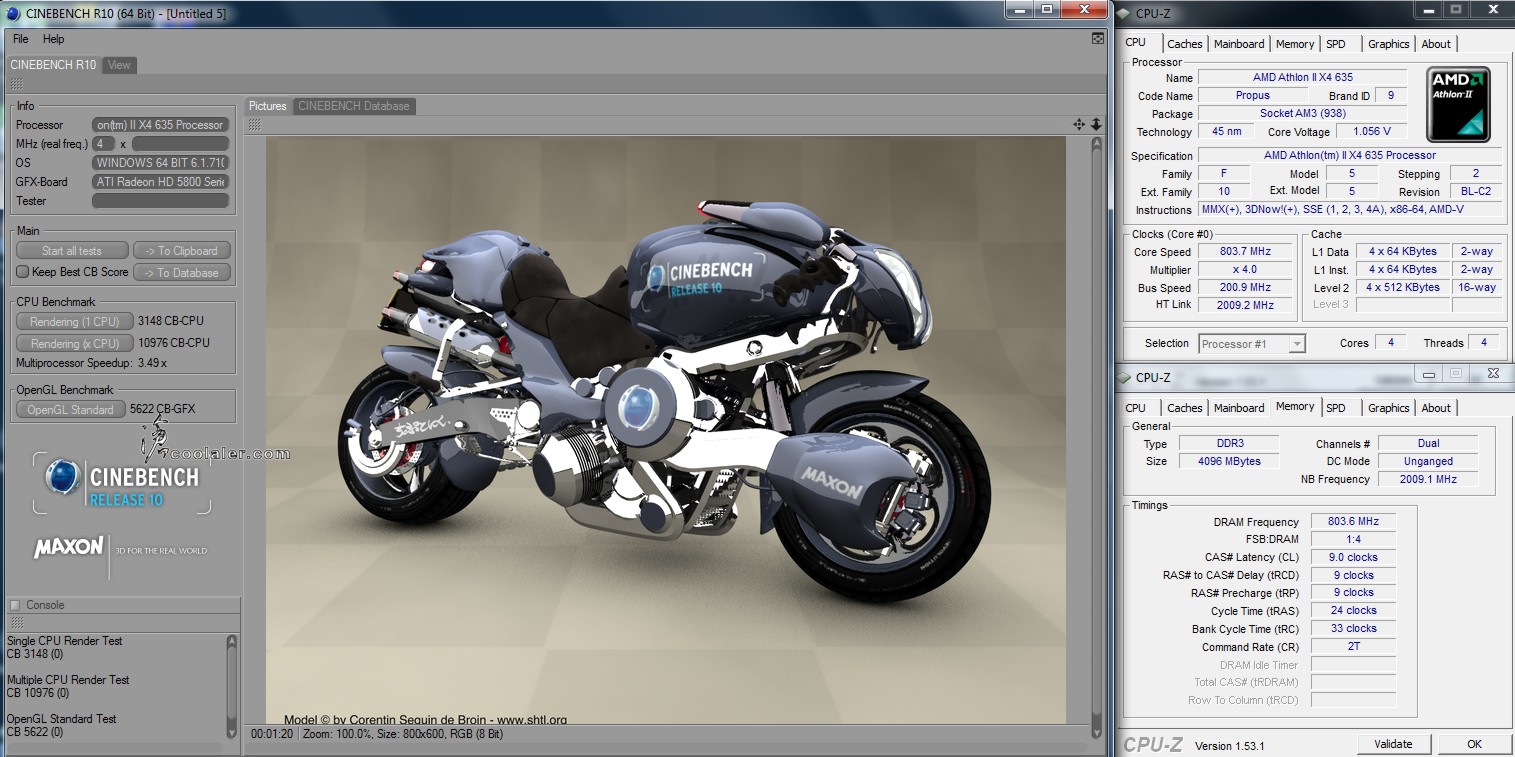Switch to the View tab
Screen dimensions: 1515x757
[119, 65]
